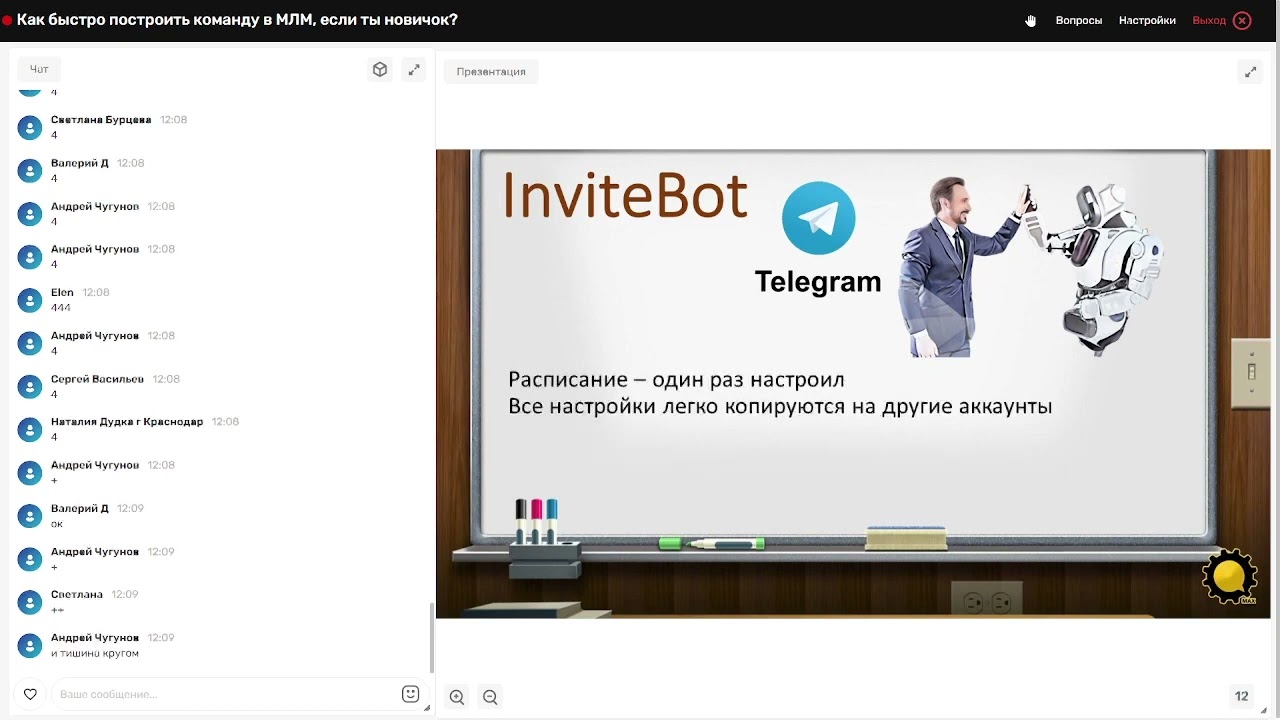Click the '++' message from Светлана
The width and height of the screenshot is (1280, 720).
[57, 610]
